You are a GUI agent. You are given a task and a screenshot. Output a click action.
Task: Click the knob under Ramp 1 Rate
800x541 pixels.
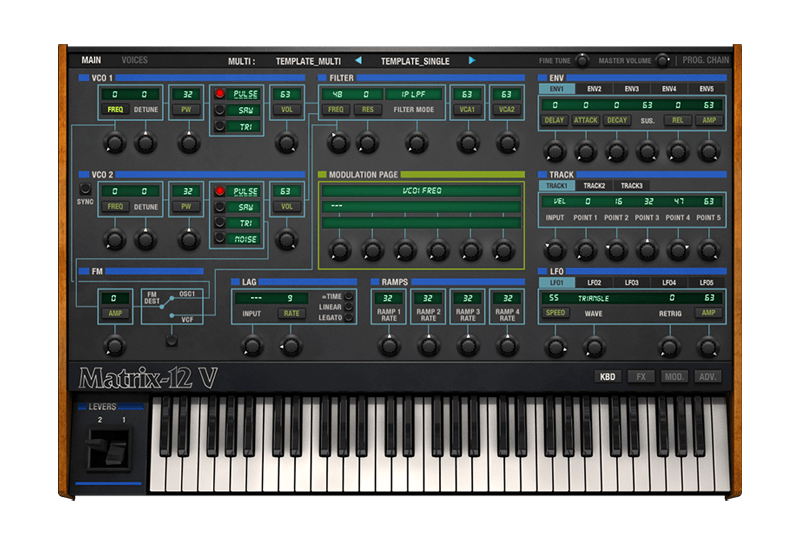pyautogui.click(x=388, y=345)
